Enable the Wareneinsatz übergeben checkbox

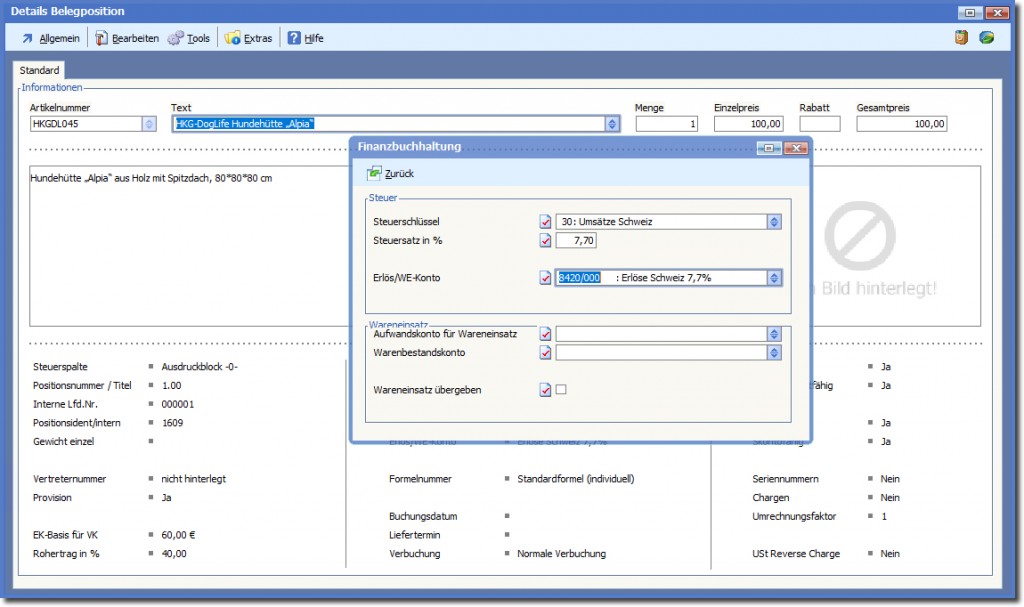pyautogui.click(x=561, y=390)
